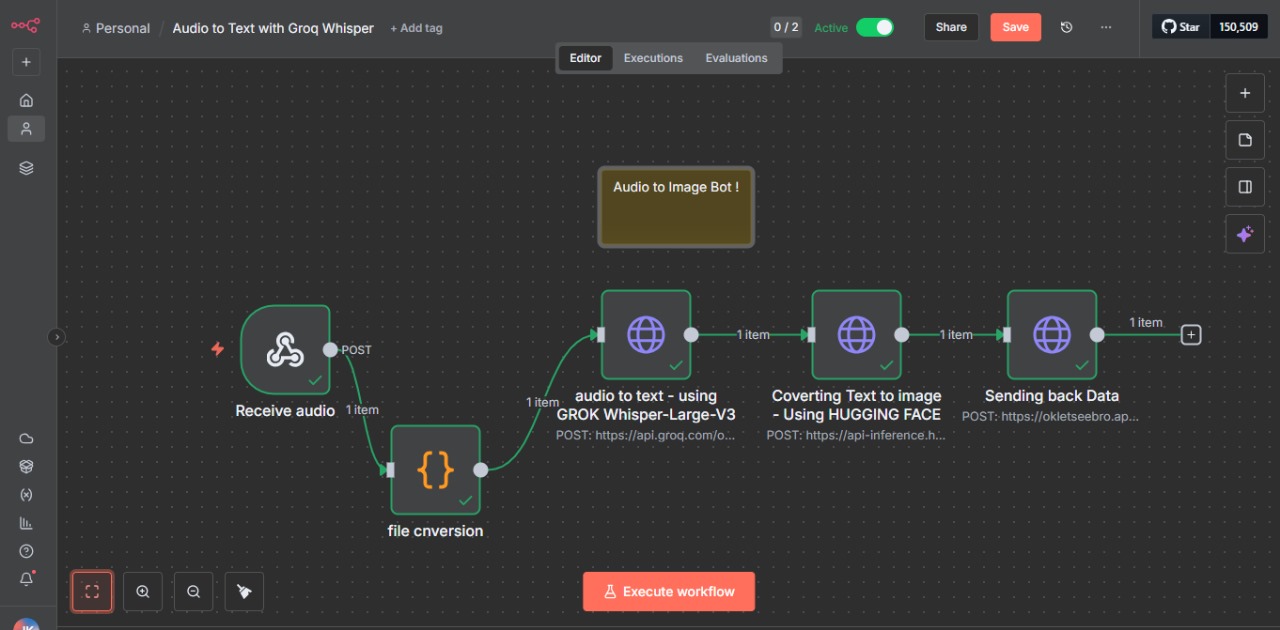Click the plus connector after Sending back Data
1280x630 pixels.
point(1190,335)
